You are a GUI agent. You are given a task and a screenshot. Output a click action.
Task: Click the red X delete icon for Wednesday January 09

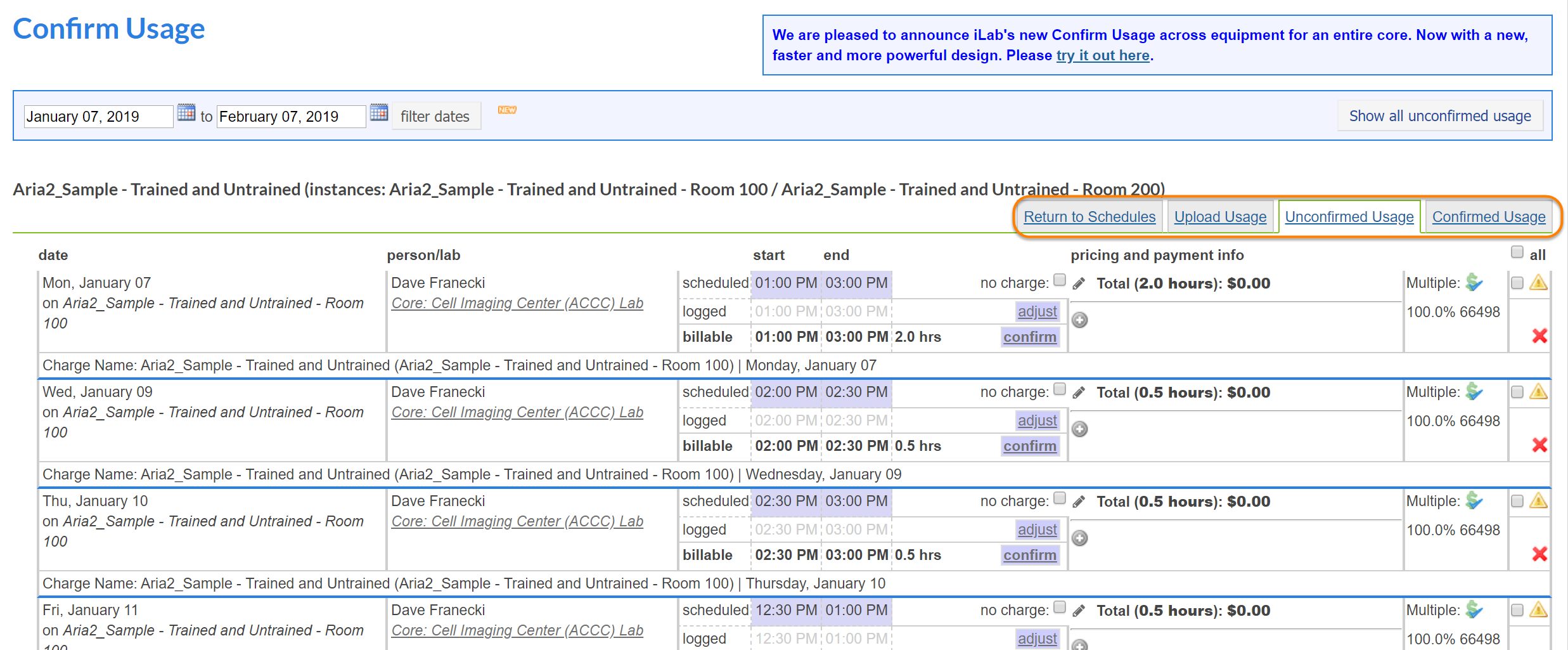(1539, 445)
